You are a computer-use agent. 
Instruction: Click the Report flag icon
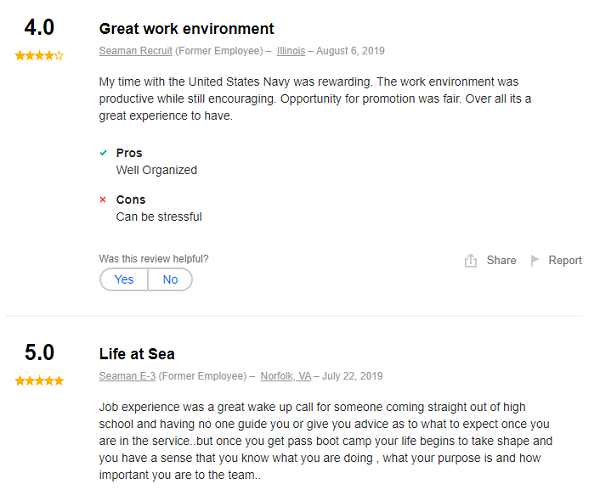pos(535,261)
